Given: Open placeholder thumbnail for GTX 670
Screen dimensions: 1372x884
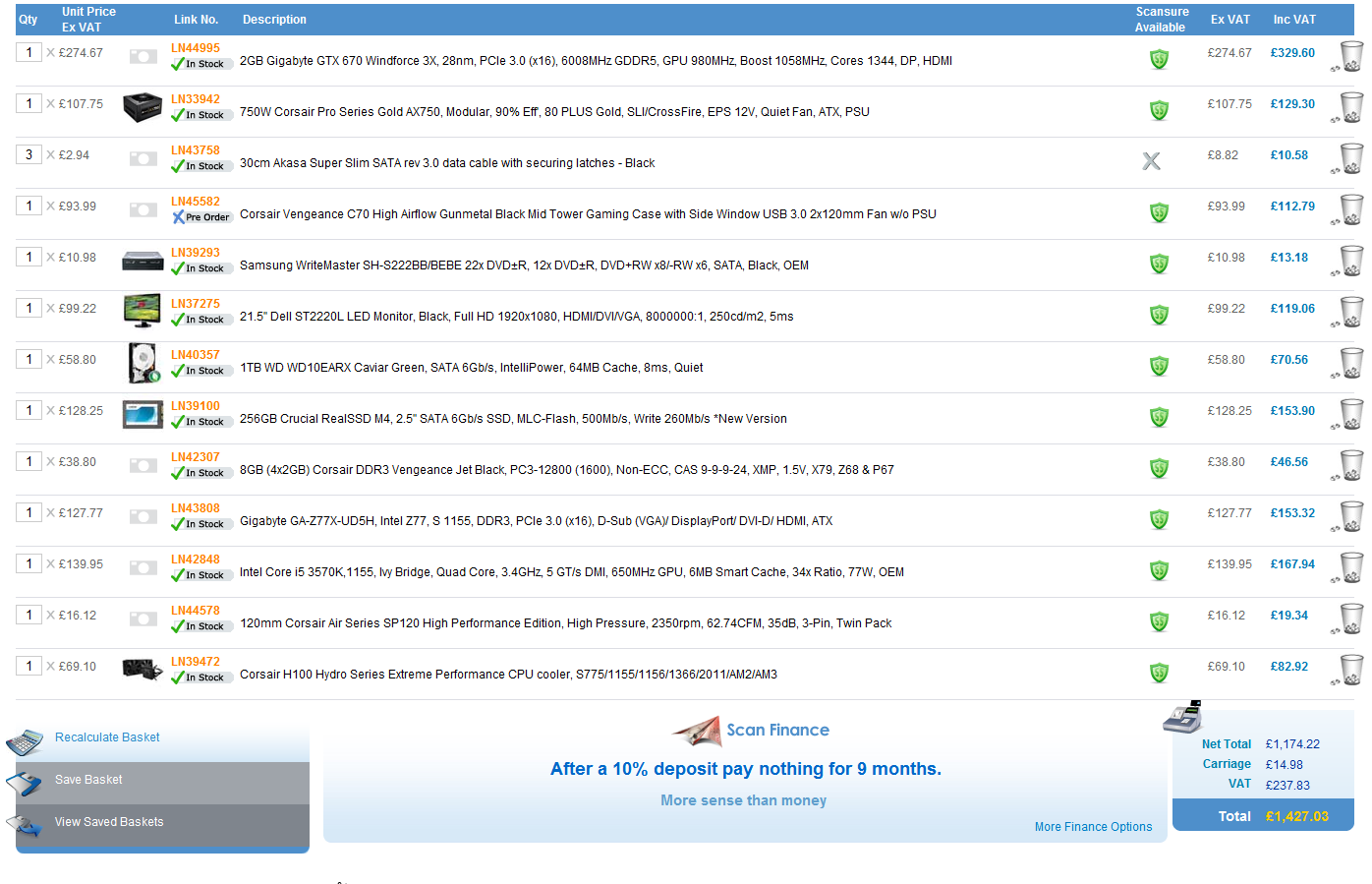Looking at the screenshot, I should point(143,57).
